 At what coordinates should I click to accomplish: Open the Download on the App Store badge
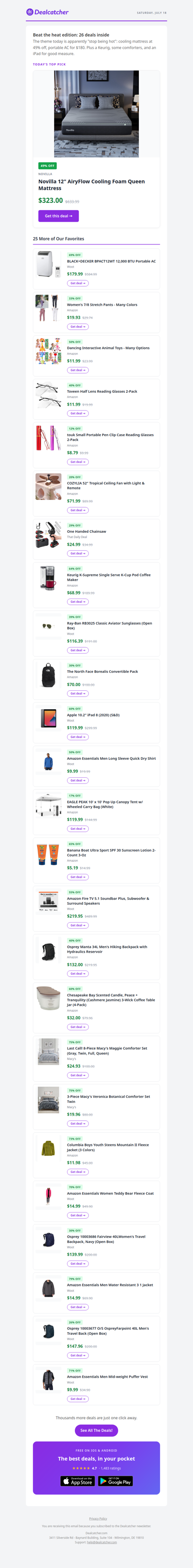(78, 1481)
